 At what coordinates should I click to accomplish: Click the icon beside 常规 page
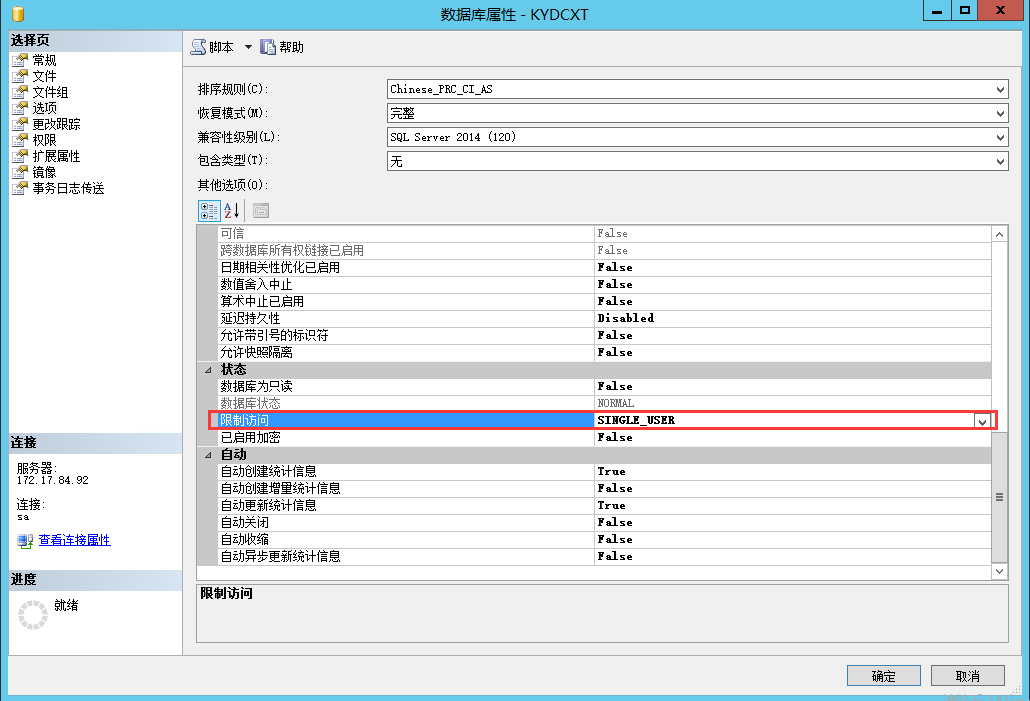tap(20, 60)
